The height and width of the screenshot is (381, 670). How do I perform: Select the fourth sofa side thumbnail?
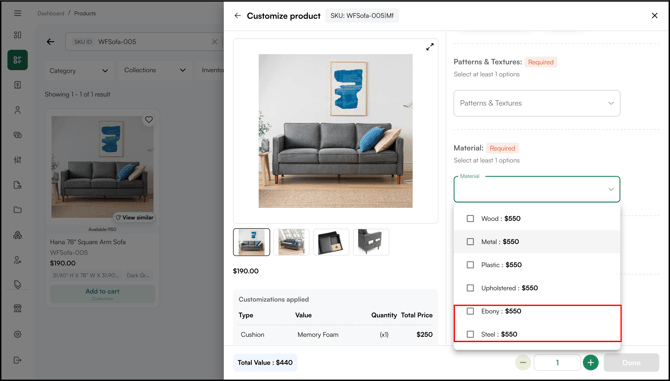coord(371,242)
